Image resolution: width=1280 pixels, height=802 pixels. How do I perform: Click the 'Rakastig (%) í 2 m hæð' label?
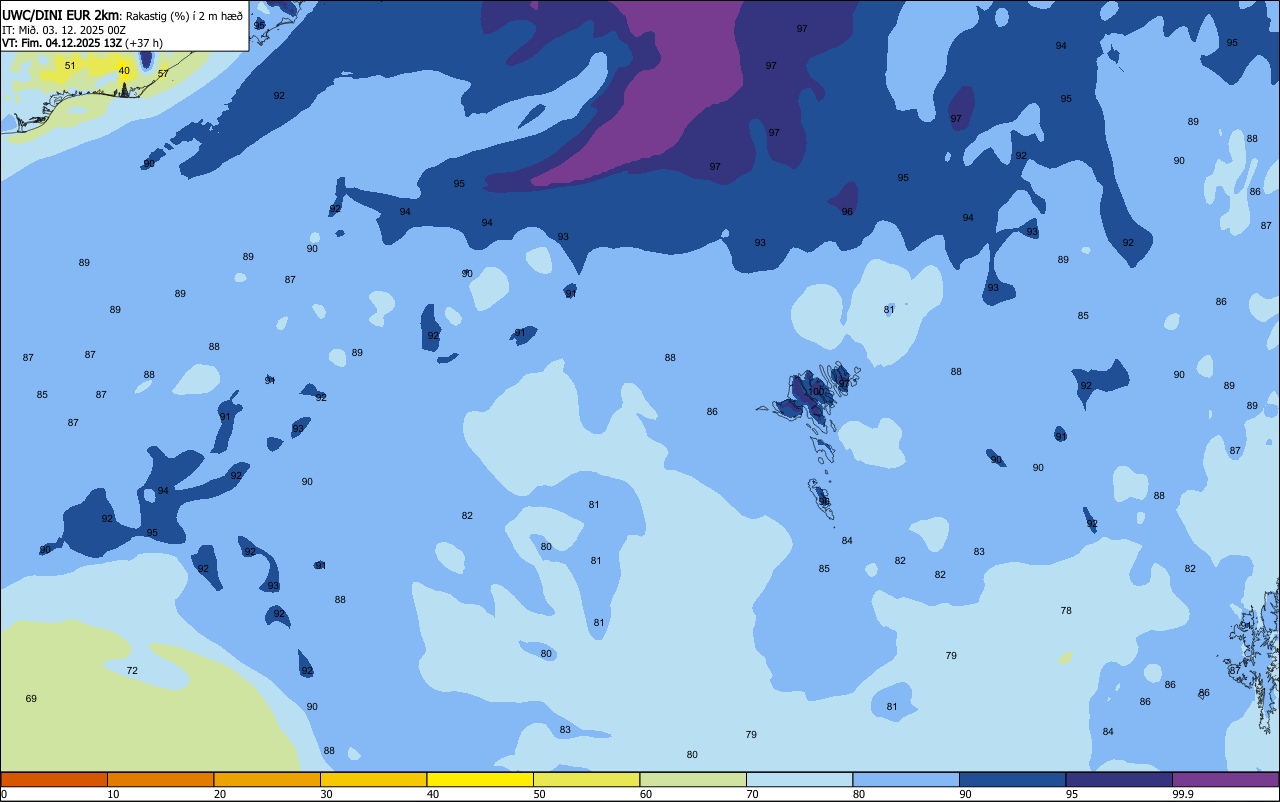pos(184,15)
